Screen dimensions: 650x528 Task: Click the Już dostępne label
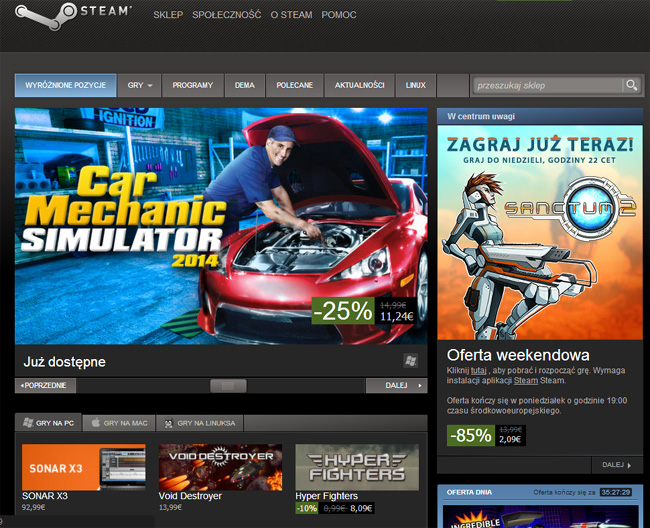[65, 362]
